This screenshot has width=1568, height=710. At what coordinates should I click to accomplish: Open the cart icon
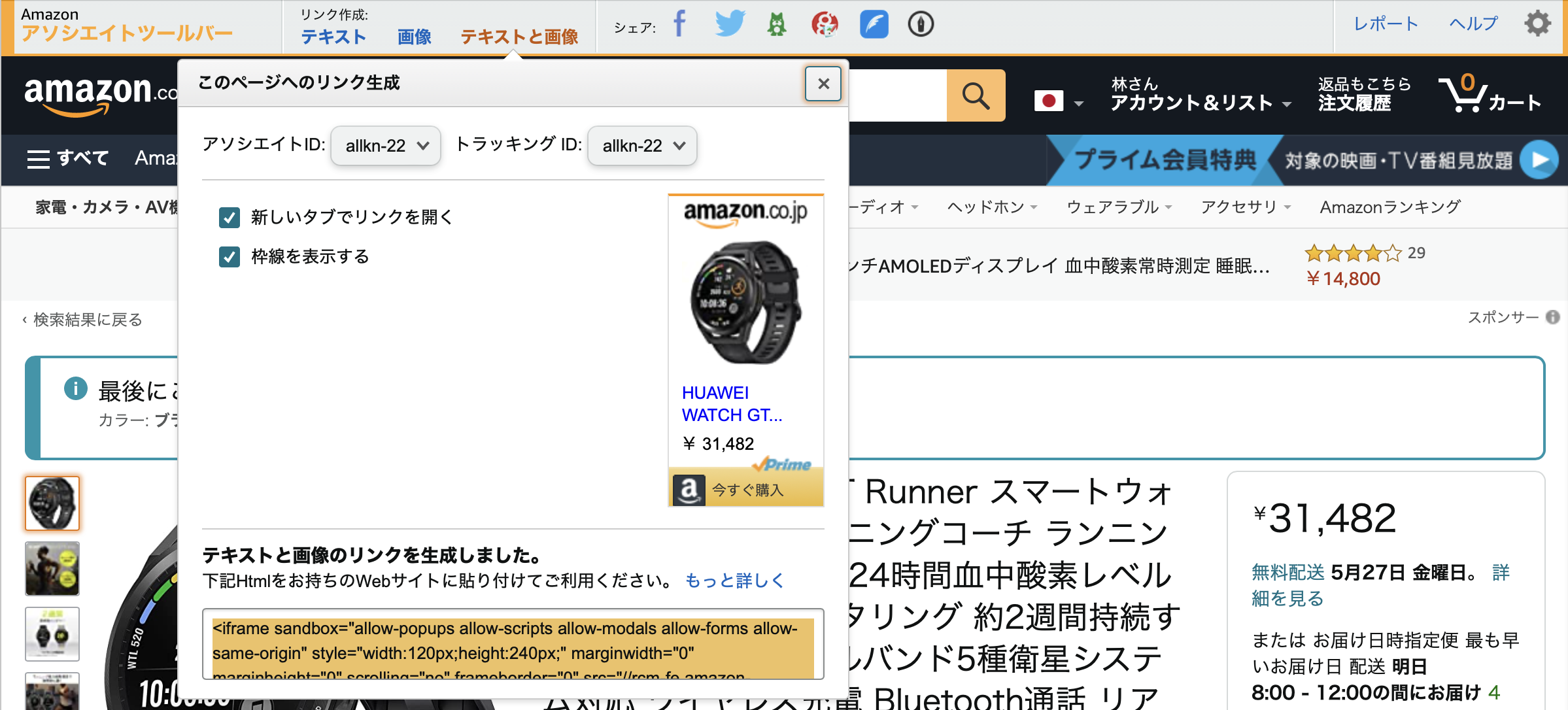(x=1491, y=94)
